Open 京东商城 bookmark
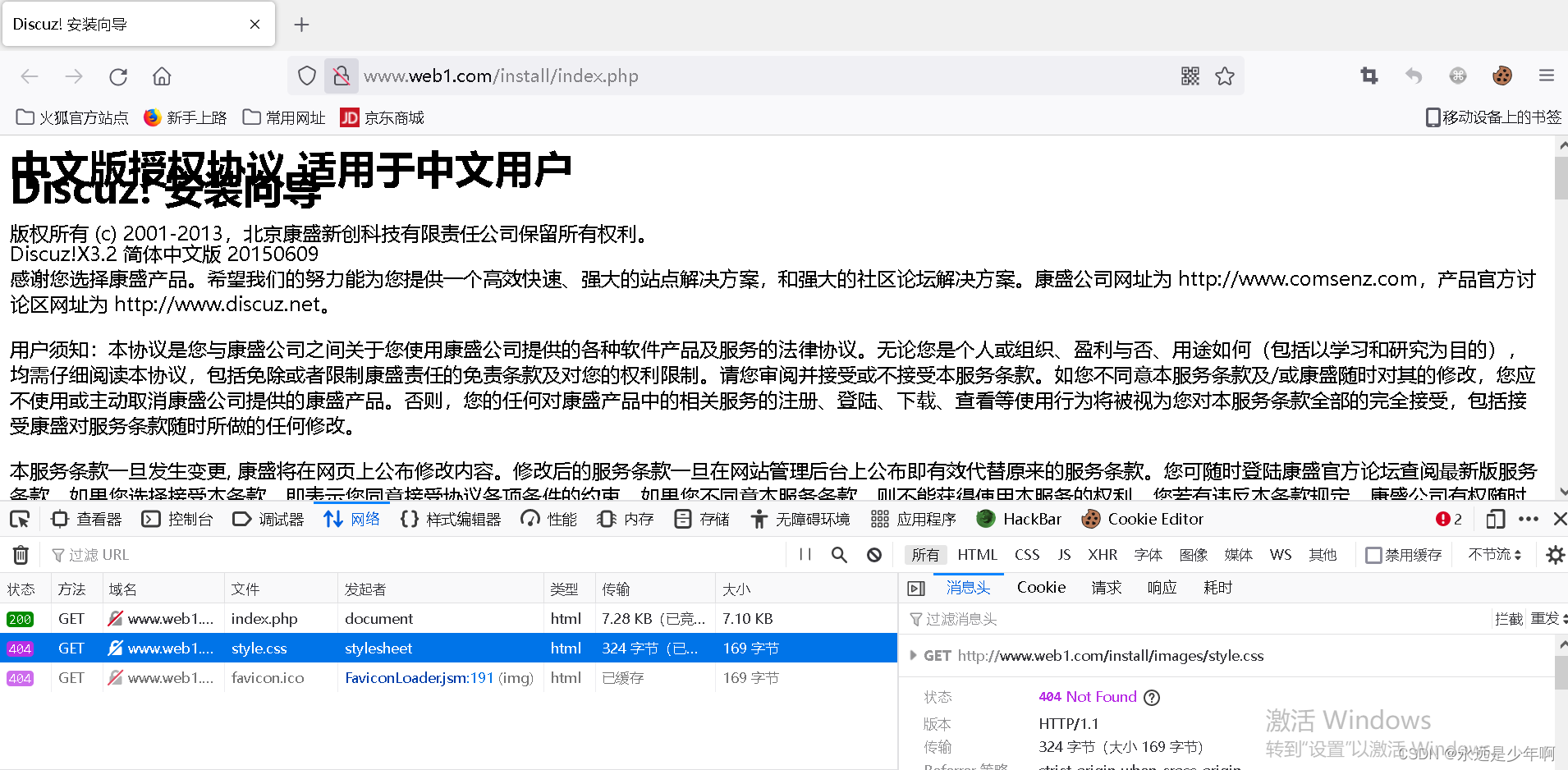Screen dimensions: 1568x770 click(382, 117)
